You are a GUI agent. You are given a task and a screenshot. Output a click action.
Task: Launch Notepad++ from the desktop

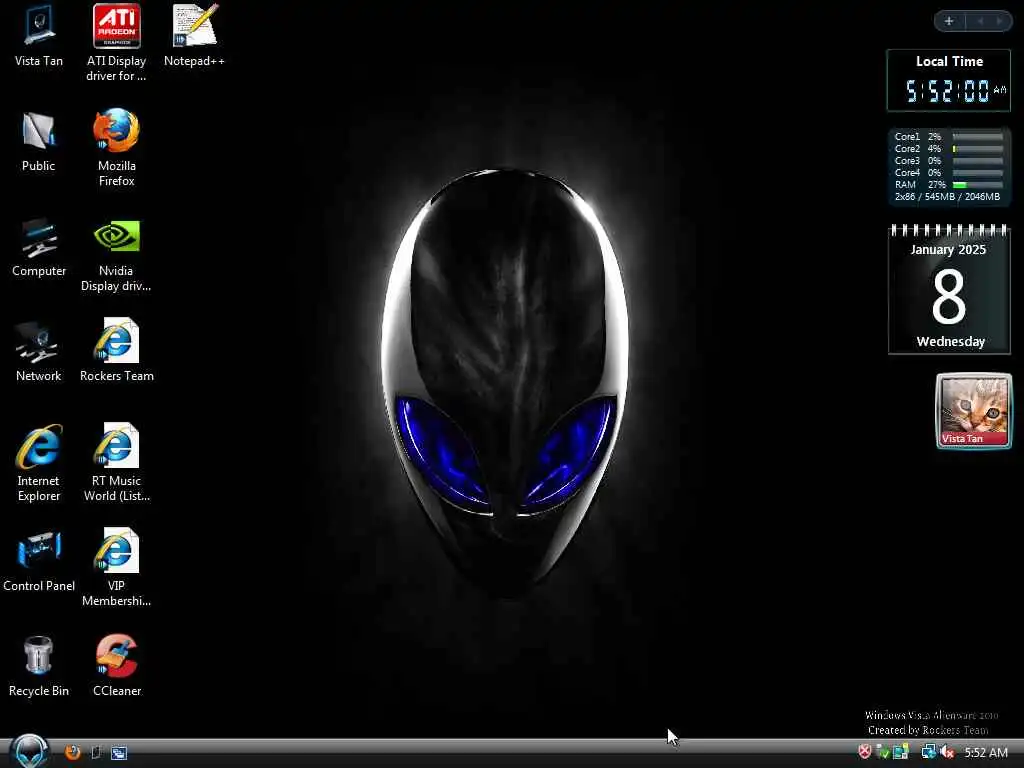point(194,36)
